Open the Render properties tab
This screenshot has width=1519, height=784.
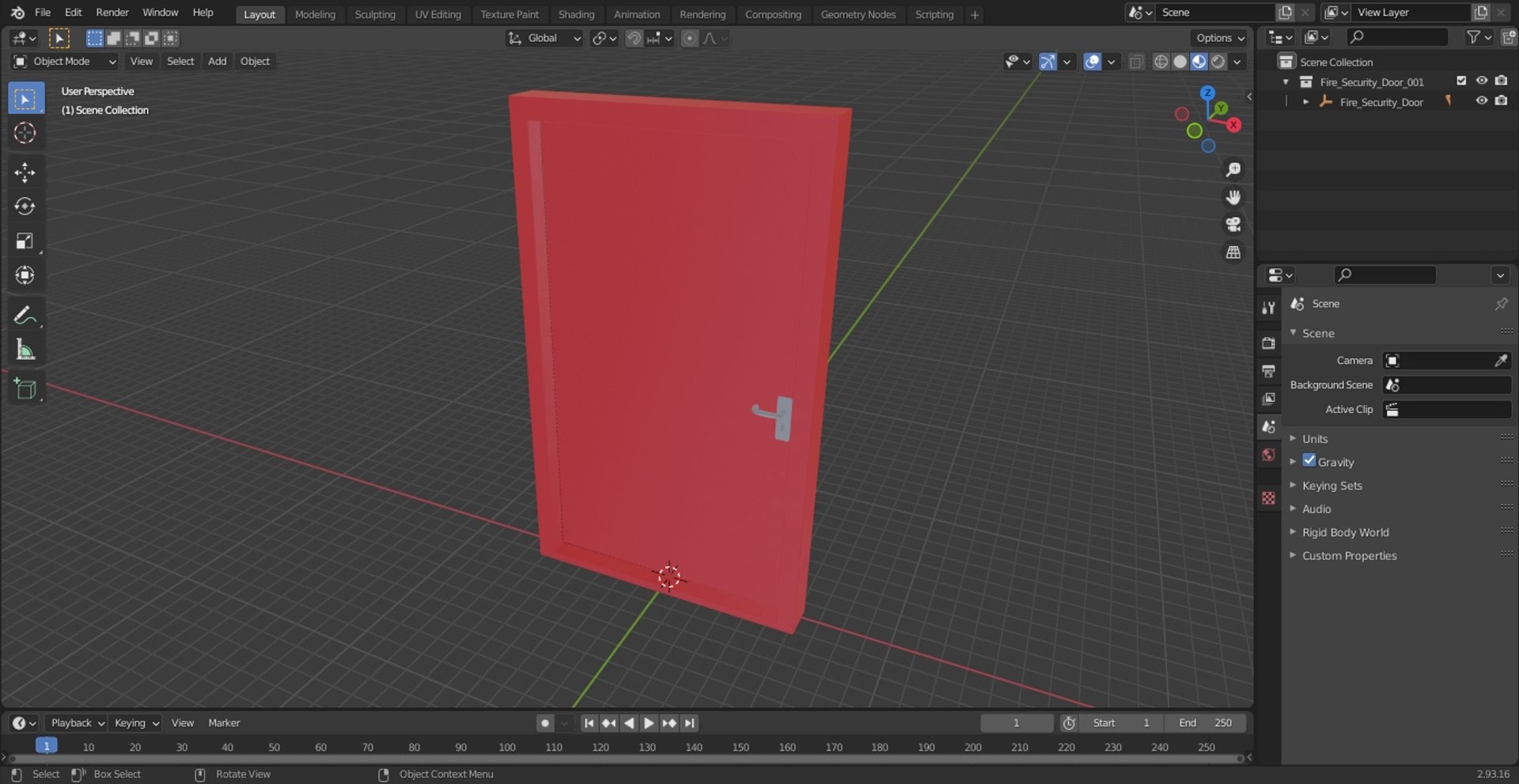(1268, 343)
